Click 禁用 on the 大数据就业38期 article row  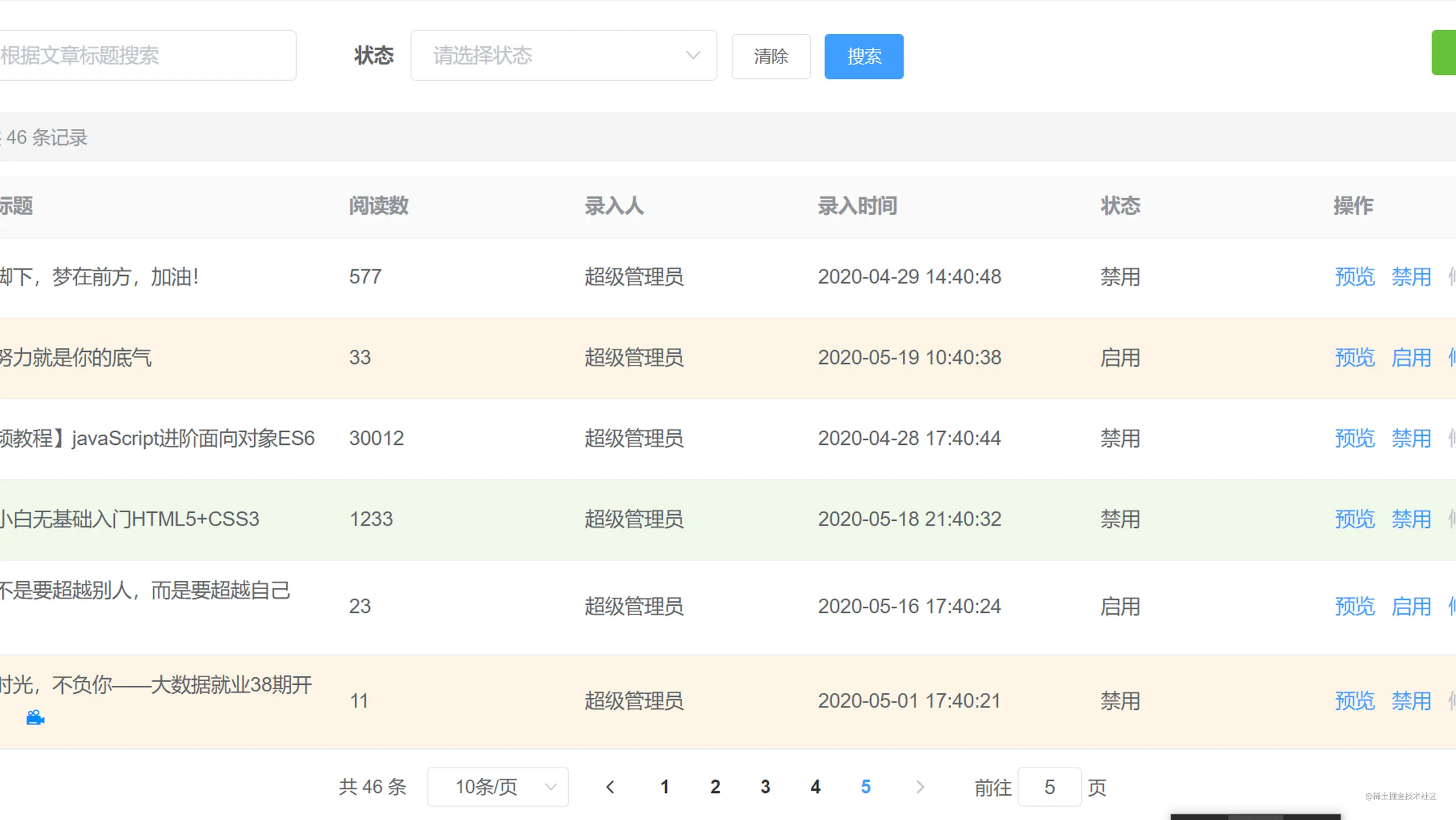1410,701
